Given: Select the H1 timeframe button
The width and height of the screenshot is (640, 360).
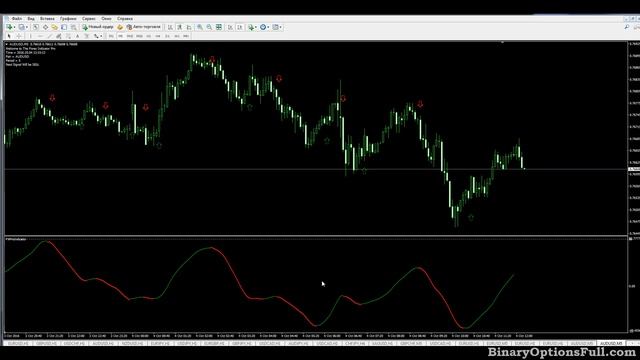Looking at the screenshot, I should (149, 36).
